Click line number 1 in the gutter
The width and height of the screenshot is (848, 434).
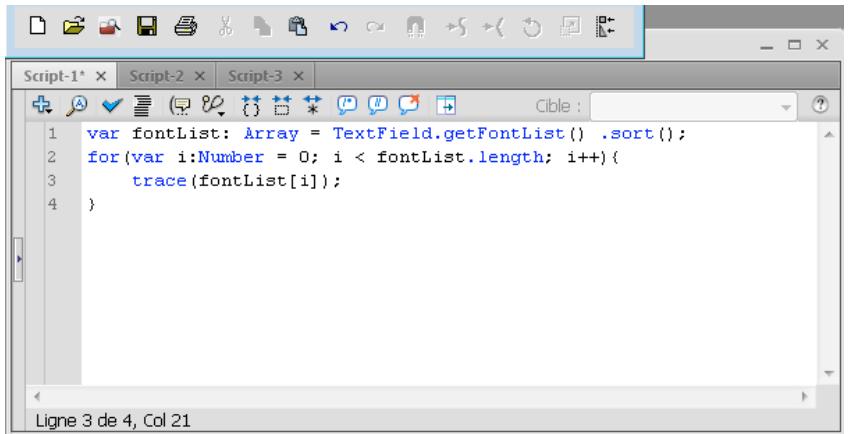coord(52,133)
